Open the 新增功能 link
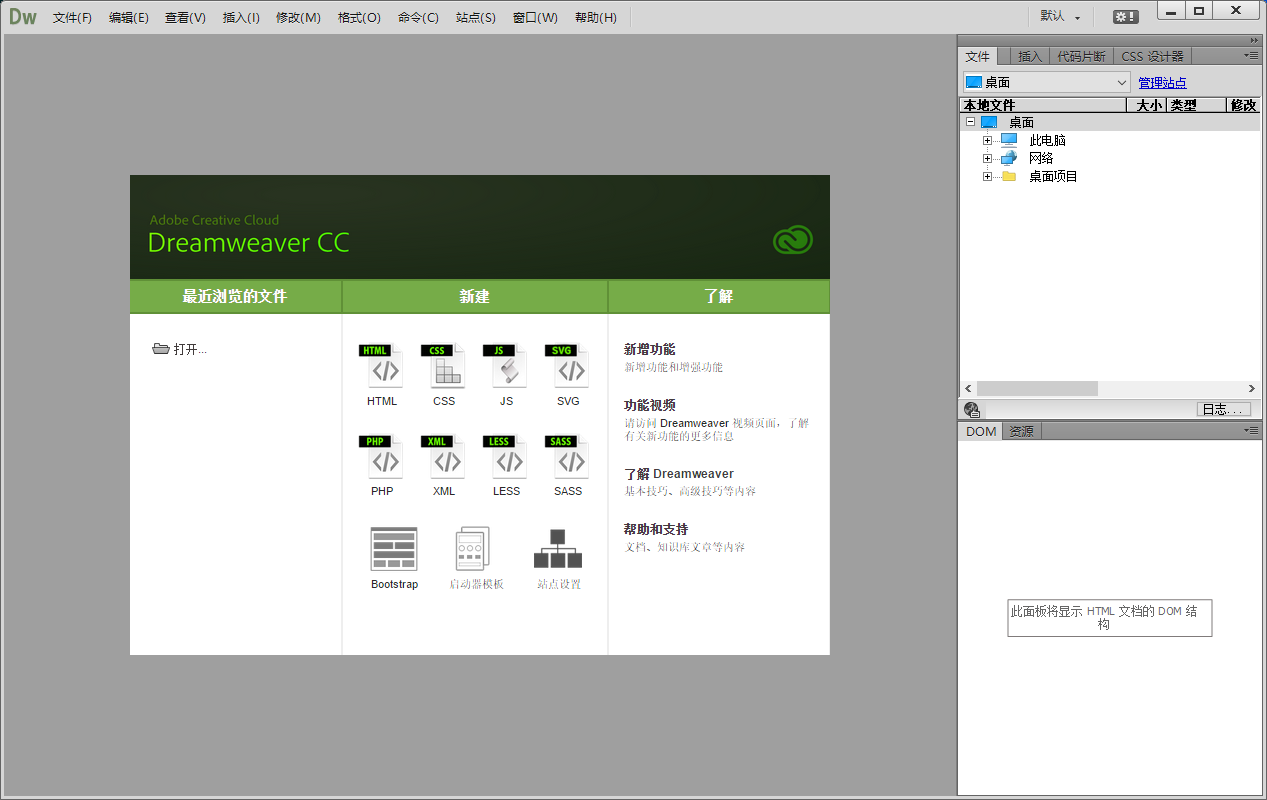1267x800 pixels. click(x=650, y=349)
